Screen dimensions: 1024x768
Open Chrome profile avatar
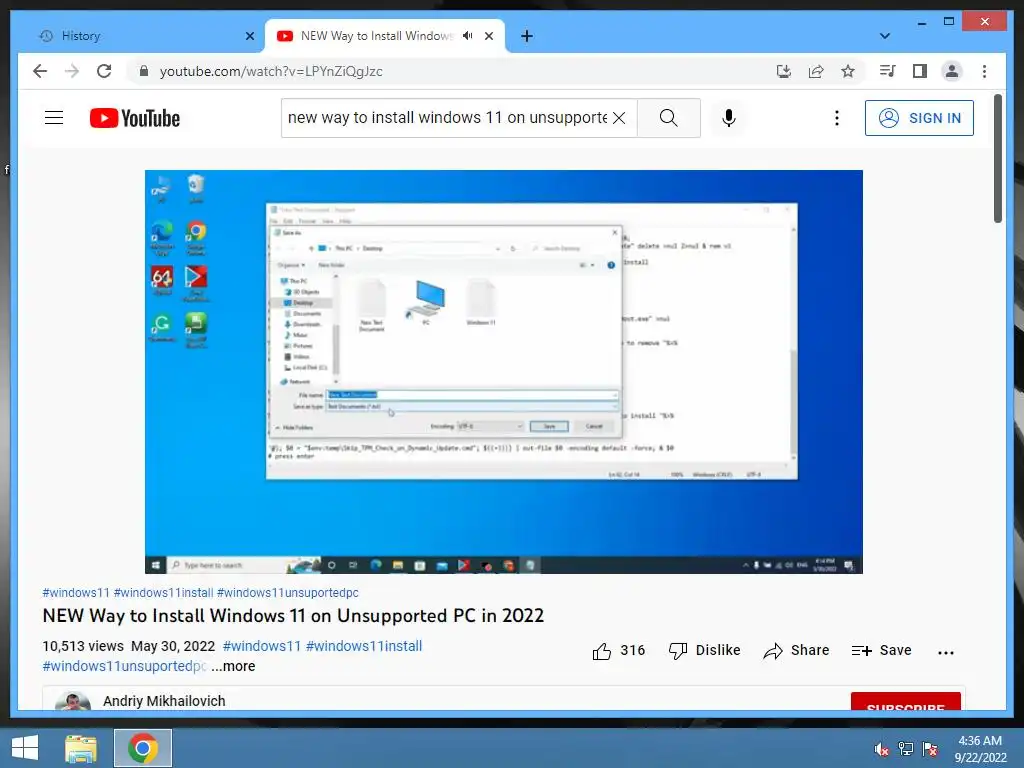tap(952, 71)
